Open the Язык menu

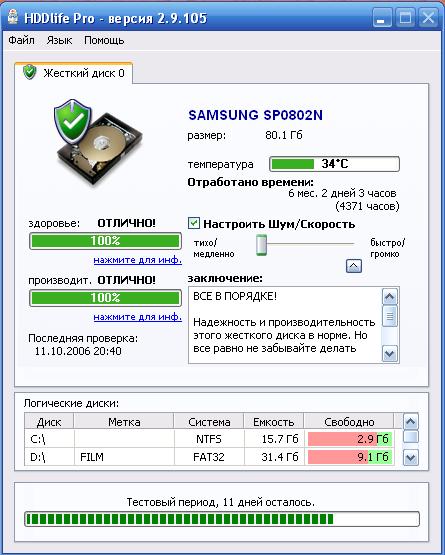59,40
